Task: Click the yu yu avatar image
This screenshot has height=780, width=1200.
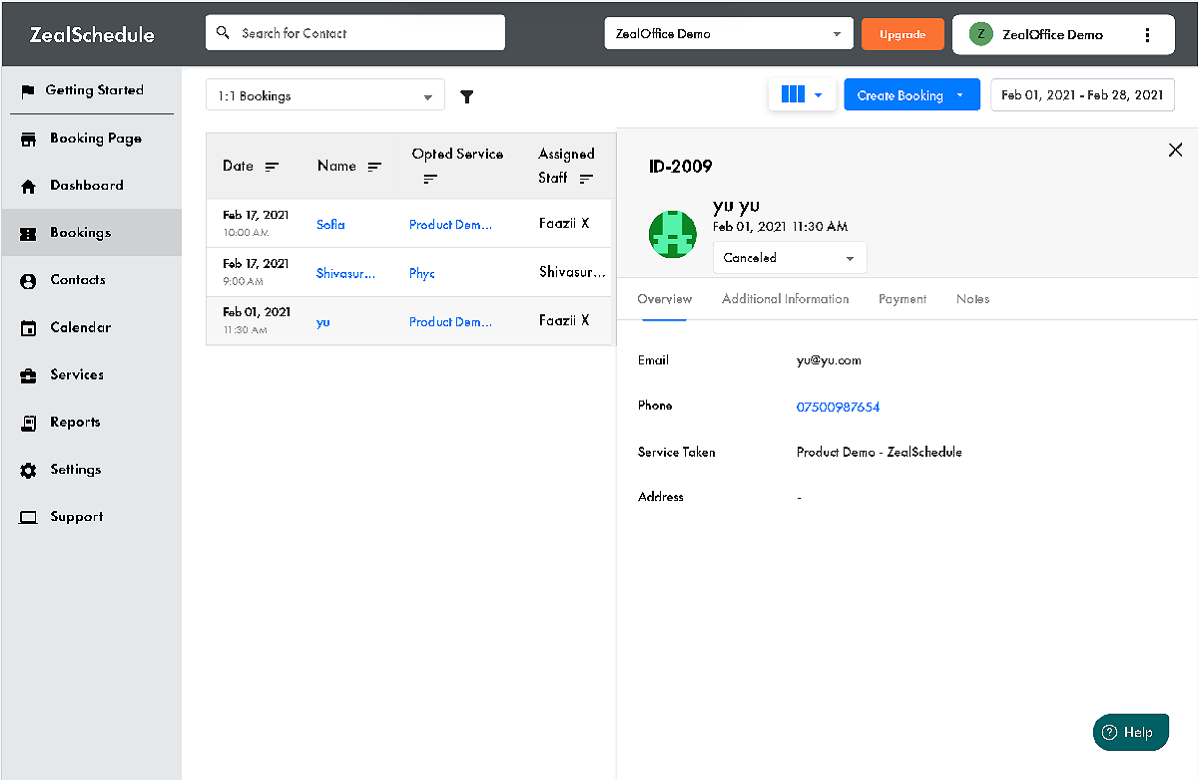Action: pos(673,234)
